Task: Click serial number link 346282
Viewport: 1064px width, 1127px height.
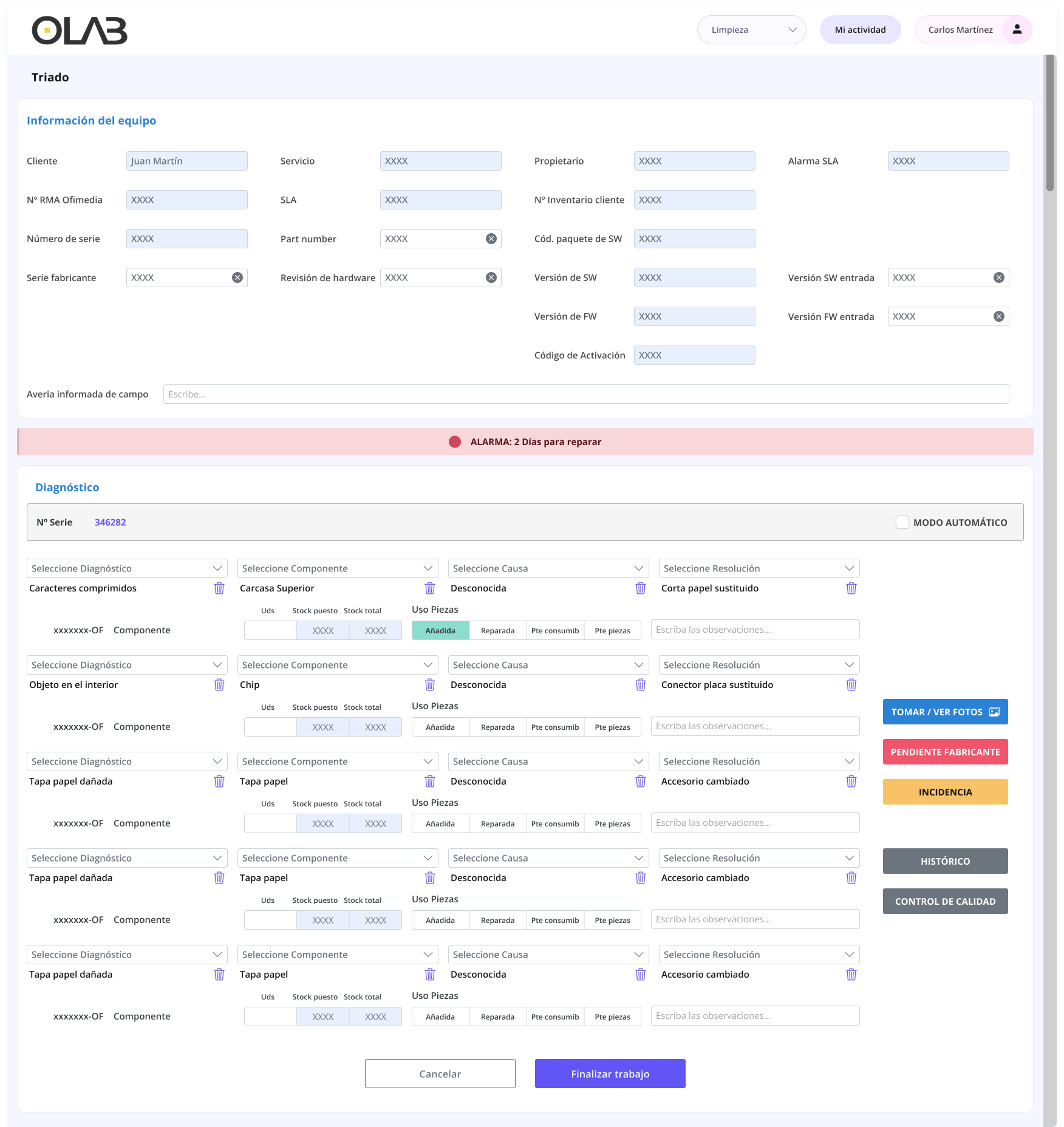Action: click(x=111, y=522)
